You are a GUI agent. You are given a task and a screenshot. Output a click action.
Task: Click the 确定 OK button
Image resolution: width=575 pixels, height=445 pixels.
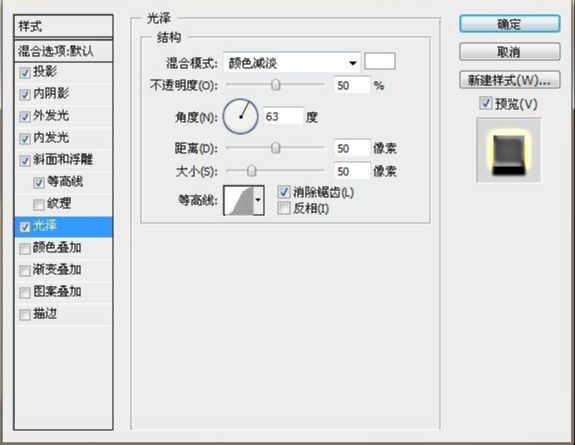[510, 24]
